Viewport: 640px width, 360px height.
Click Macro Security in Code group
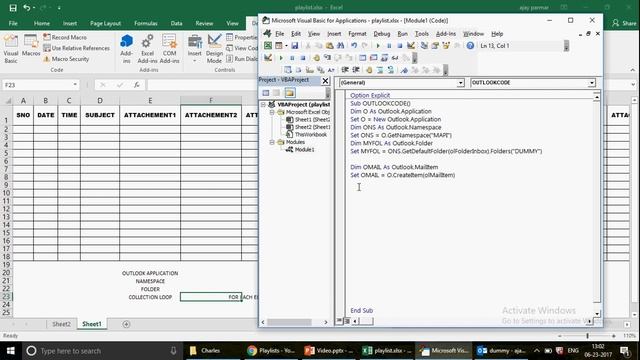pyautogui.click(x=66, y=59)
